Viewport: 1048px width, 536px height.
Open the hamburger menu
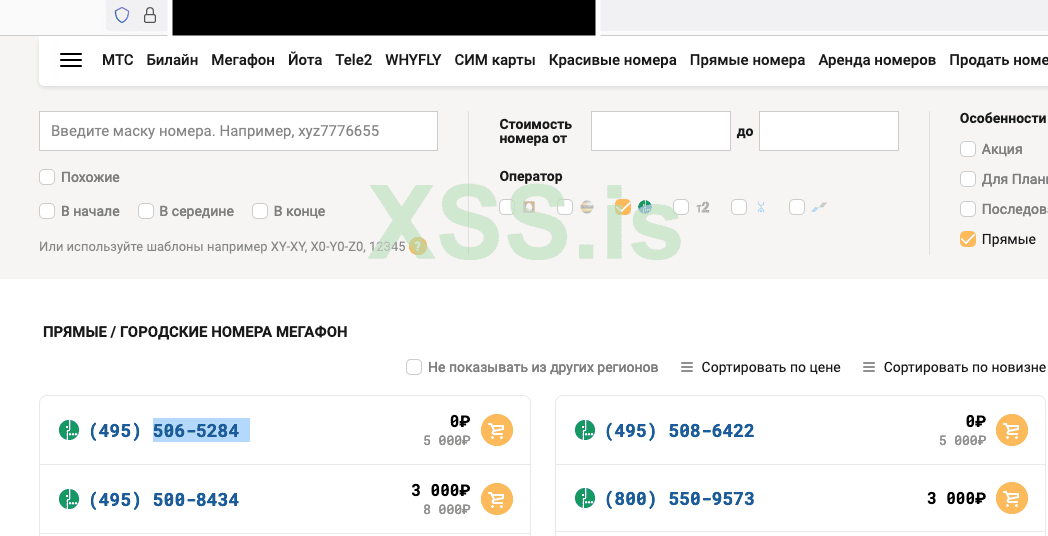(71, 60)
